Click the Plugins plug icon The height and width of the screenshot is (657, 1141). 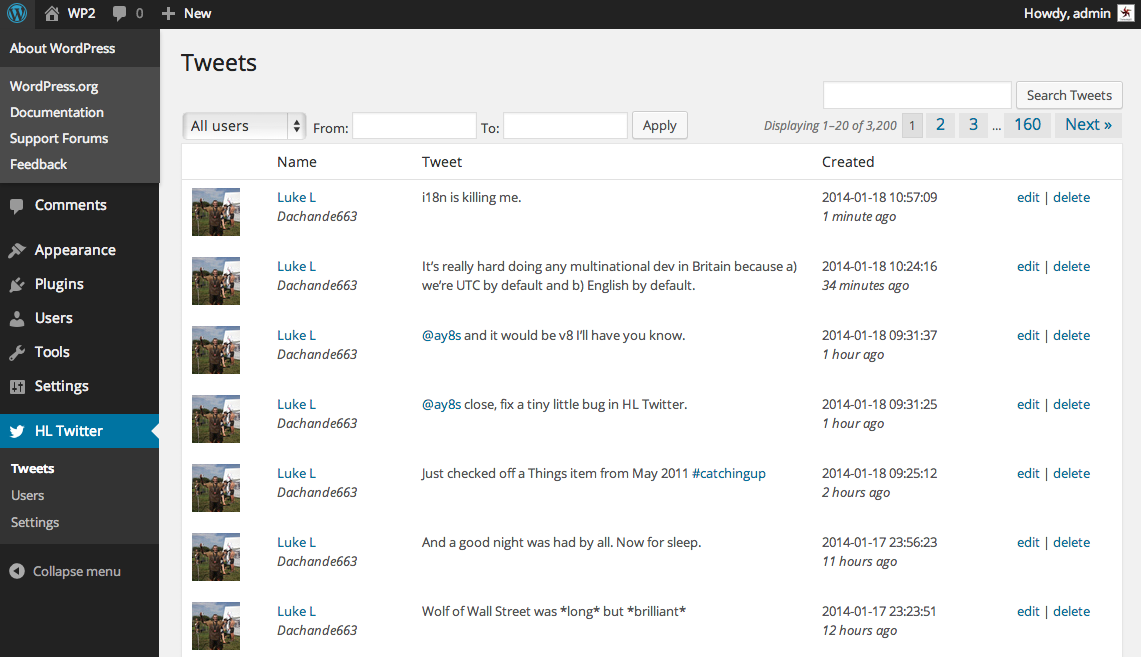17,284
